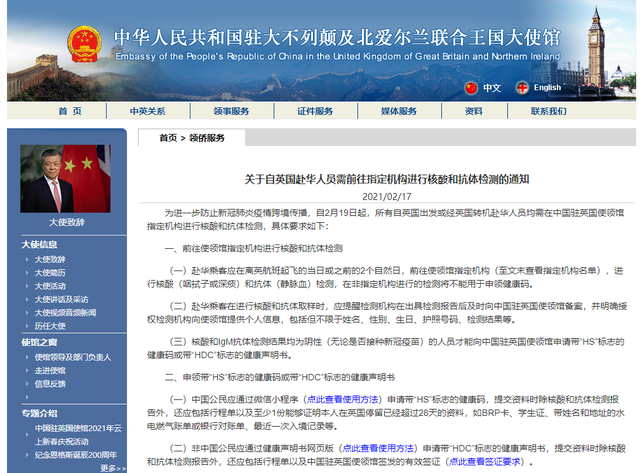Open the 联系我们 navigation item
Image resolution: width=640 pixels, height=473 pixels.
tap(548, 111)
